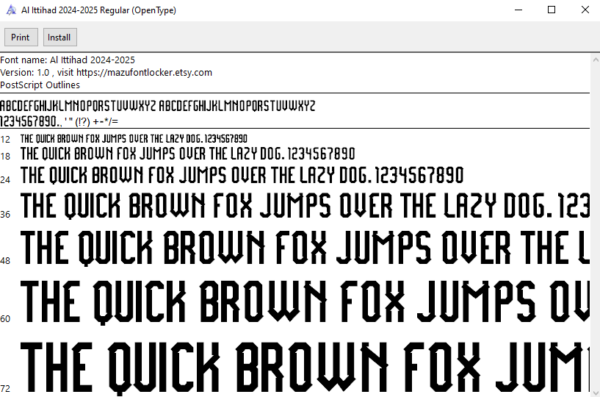Click the 24 point quick brown fox sample
The width and height of the screenshot is (600, 397).
point(242,175)
